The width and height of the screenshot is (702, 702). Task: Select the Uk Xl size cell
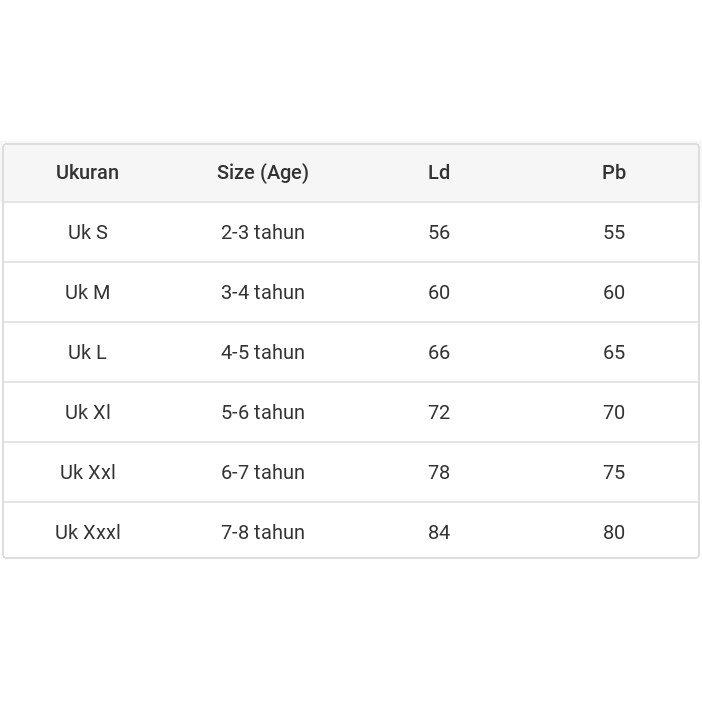coord(87,412)
